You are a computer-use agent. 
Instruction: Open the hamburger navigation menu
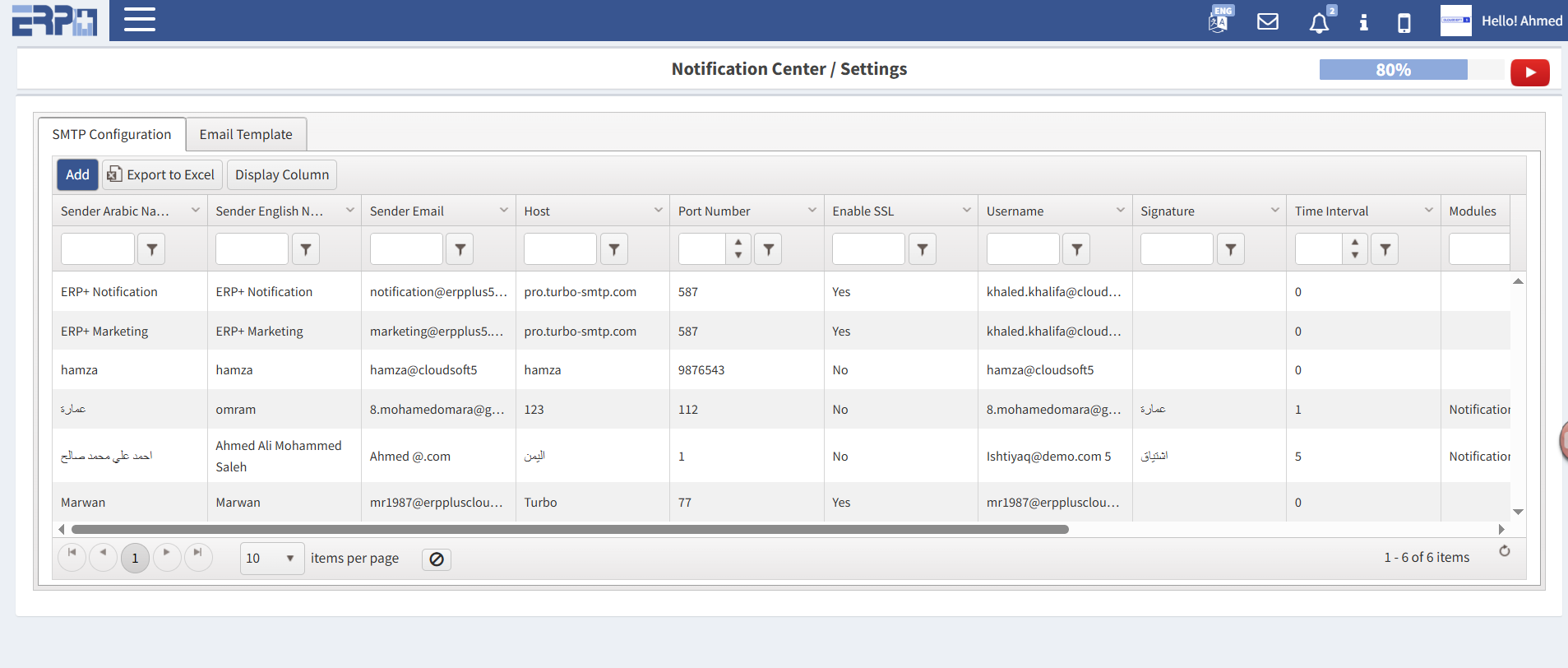tap(140, 20)
